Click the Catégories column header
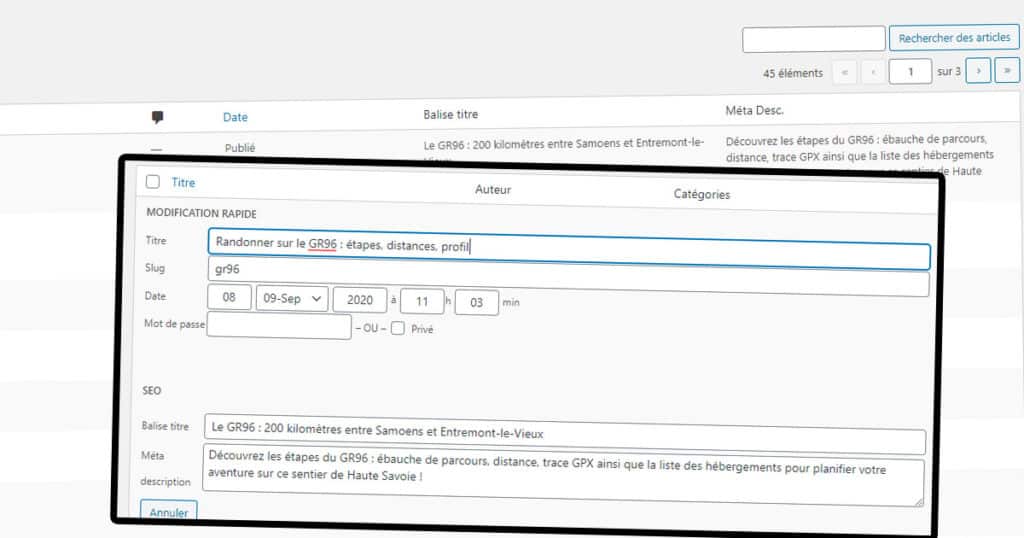This screenshot has height=538, width=1024. click(x=702, y=194)
